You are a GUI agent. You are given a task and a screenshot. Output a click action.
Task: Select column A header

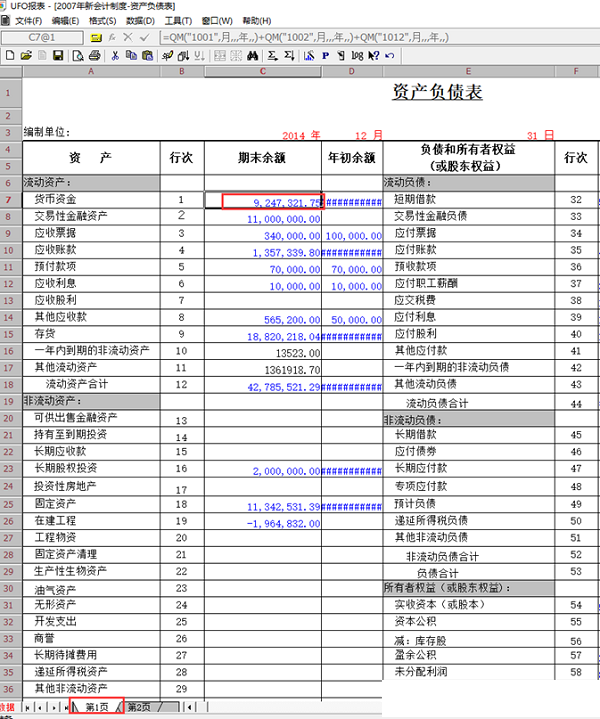tap(91, 71)
